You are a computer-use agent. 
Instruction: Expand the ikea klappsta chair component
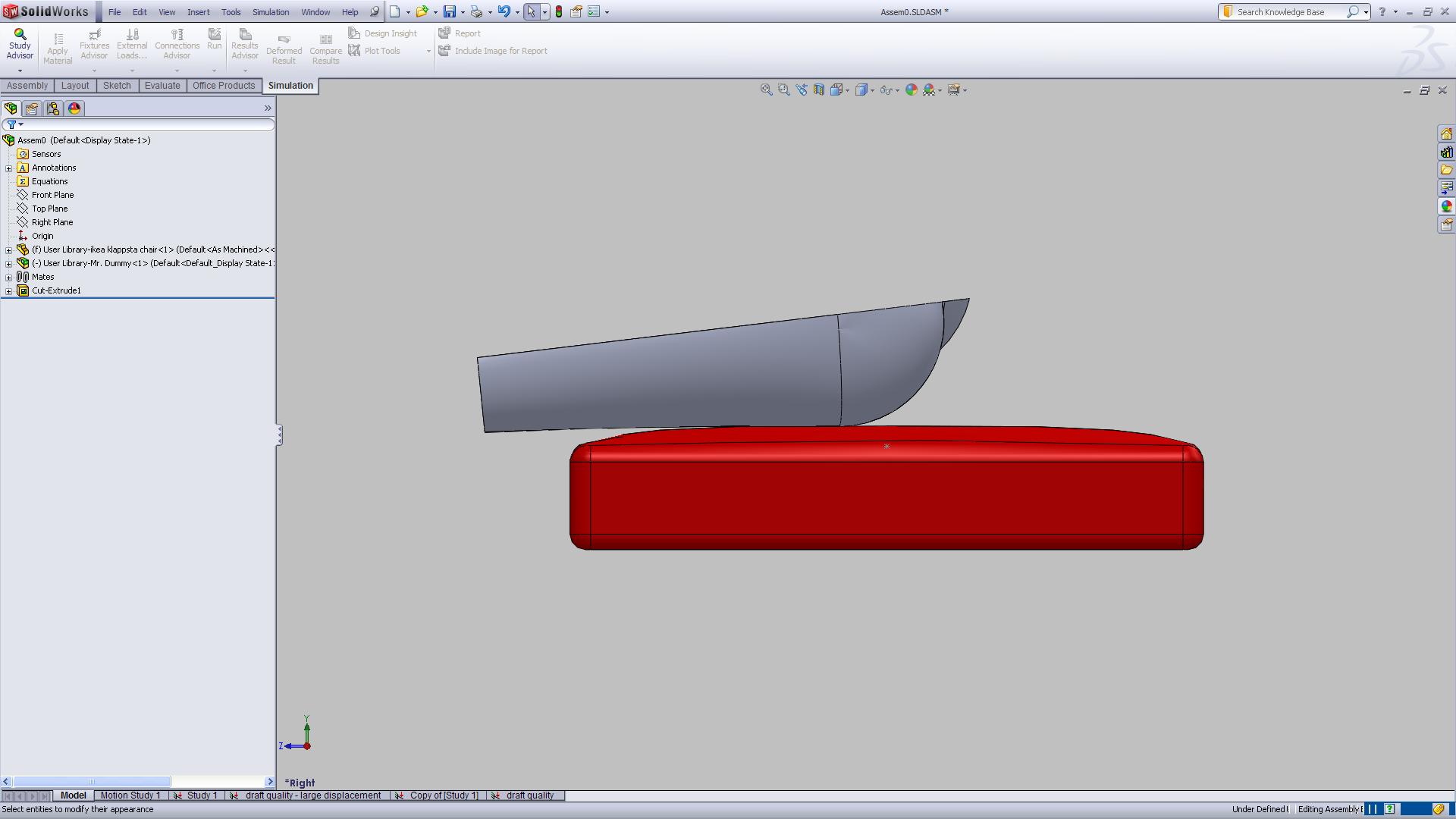click(9, 249)
